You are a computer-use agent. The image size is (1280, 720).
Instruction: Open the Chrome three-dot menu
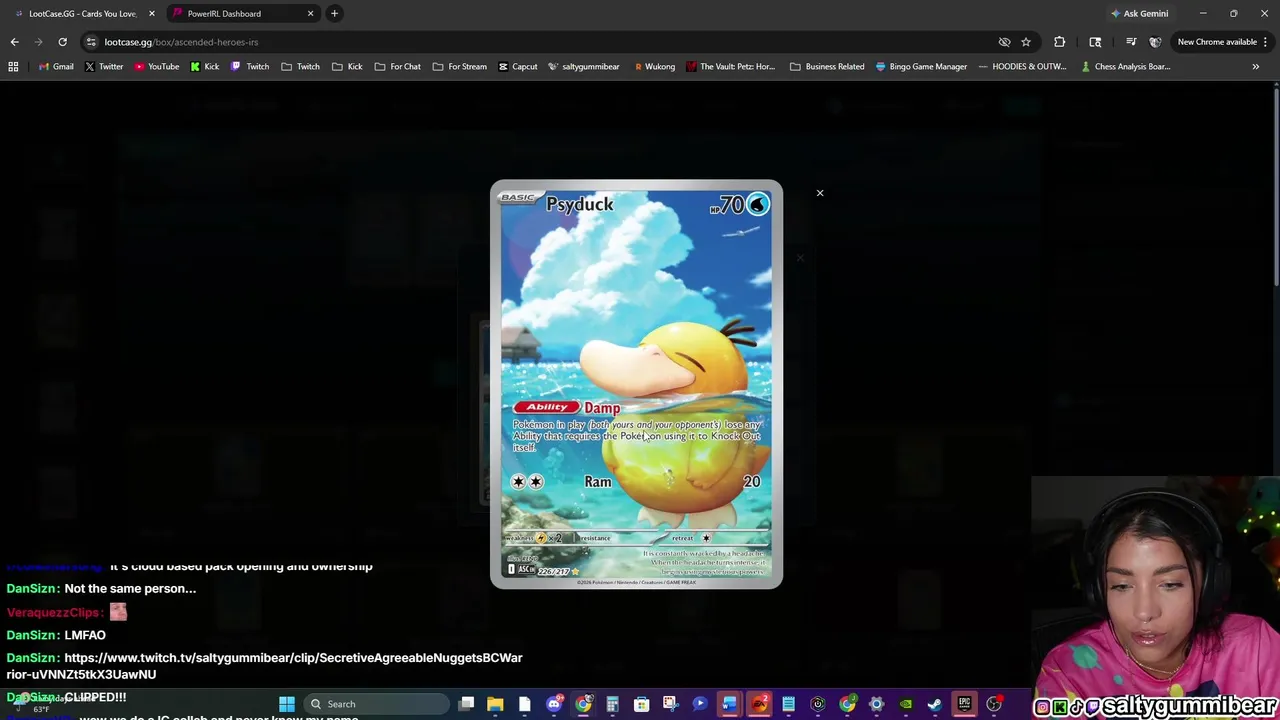tap(1266, 42)
